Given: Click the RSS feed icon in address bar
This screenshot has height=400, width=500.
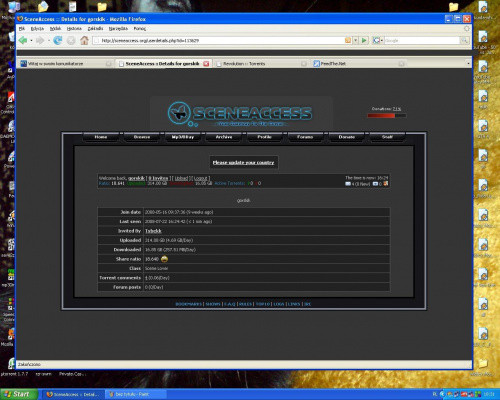Looking at the screenshot, I should click(348, 40).
